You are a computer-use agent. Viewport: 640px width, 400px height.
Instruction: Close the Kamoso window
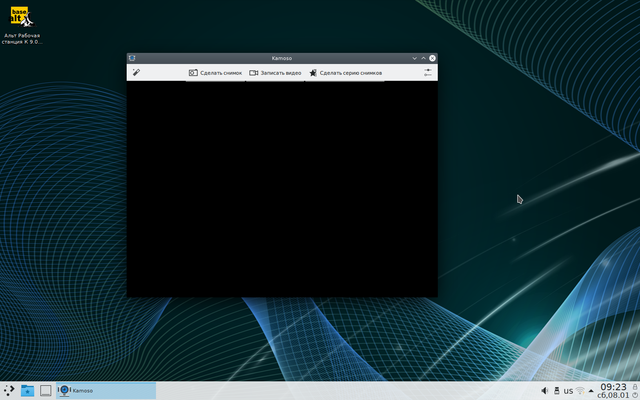[432, 58]
